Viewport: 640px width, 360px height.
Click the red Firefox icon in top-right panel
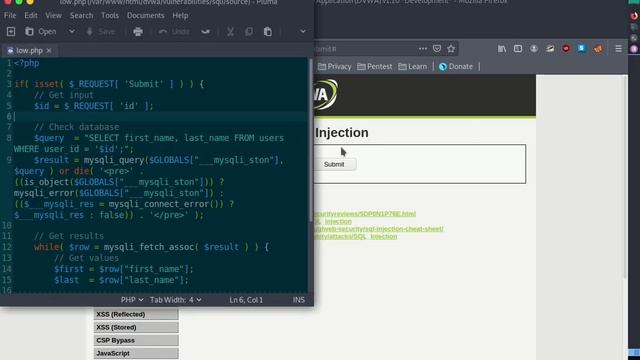click(x=634, y=16)
